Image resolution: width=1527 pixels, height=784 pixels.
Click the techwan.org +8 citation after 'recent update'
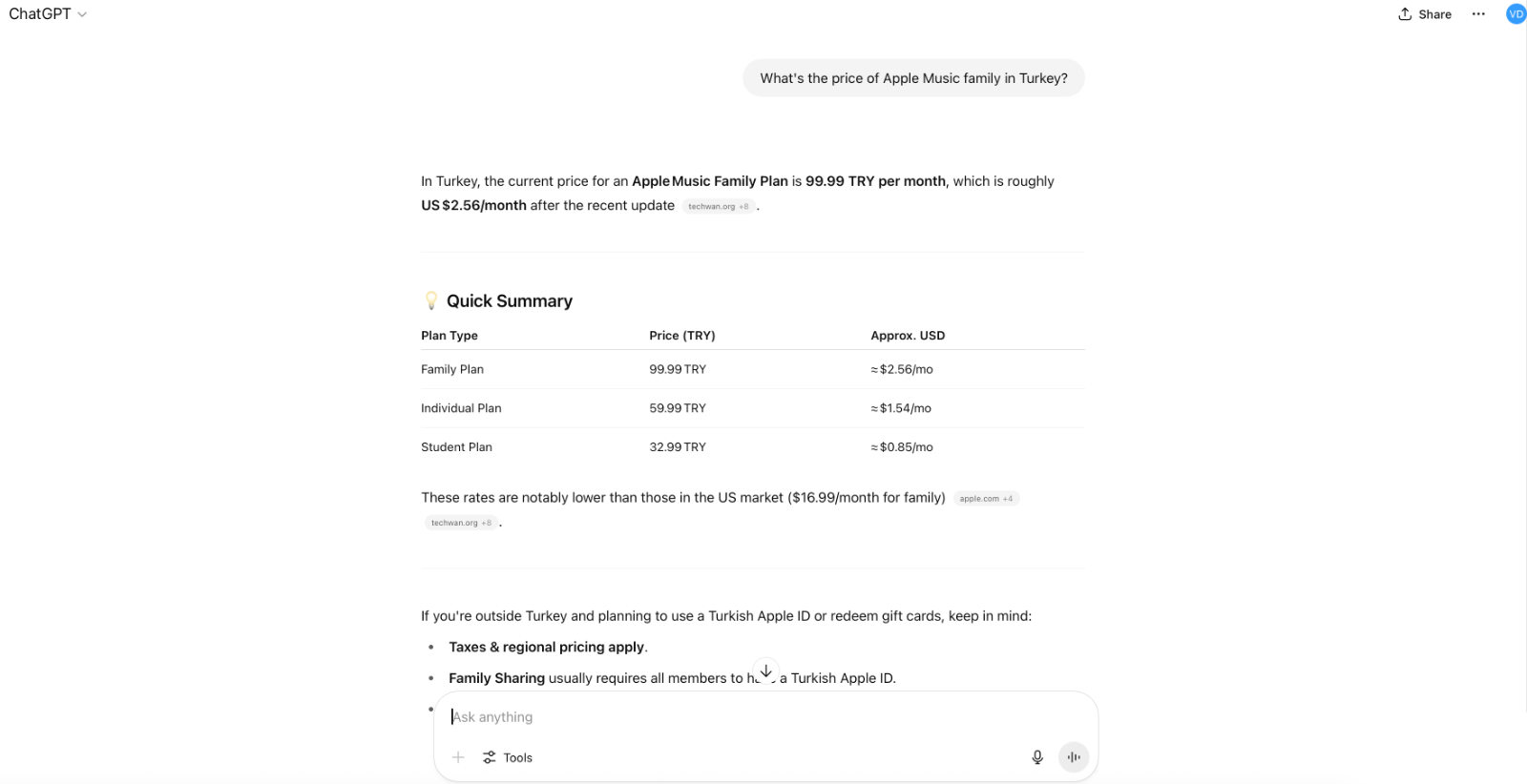tap(719, 206)
